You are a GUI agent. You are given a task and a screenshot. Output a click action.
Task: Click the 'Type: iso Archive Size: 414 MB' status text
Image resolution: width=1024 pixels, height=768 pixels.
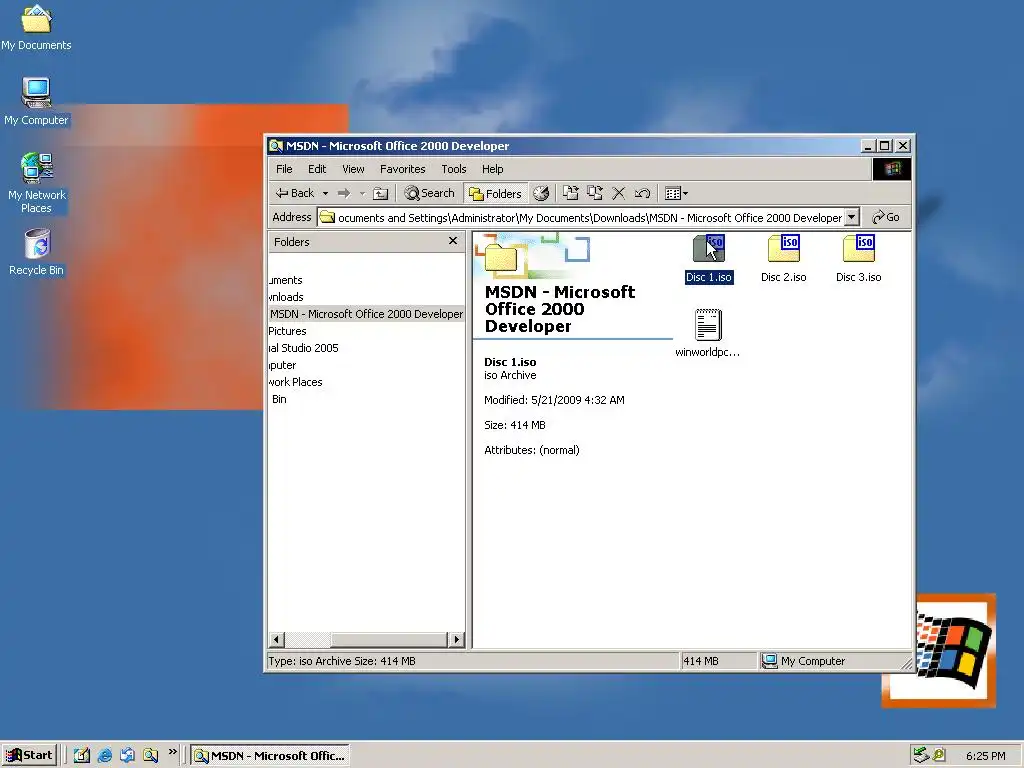pos(342,661)
